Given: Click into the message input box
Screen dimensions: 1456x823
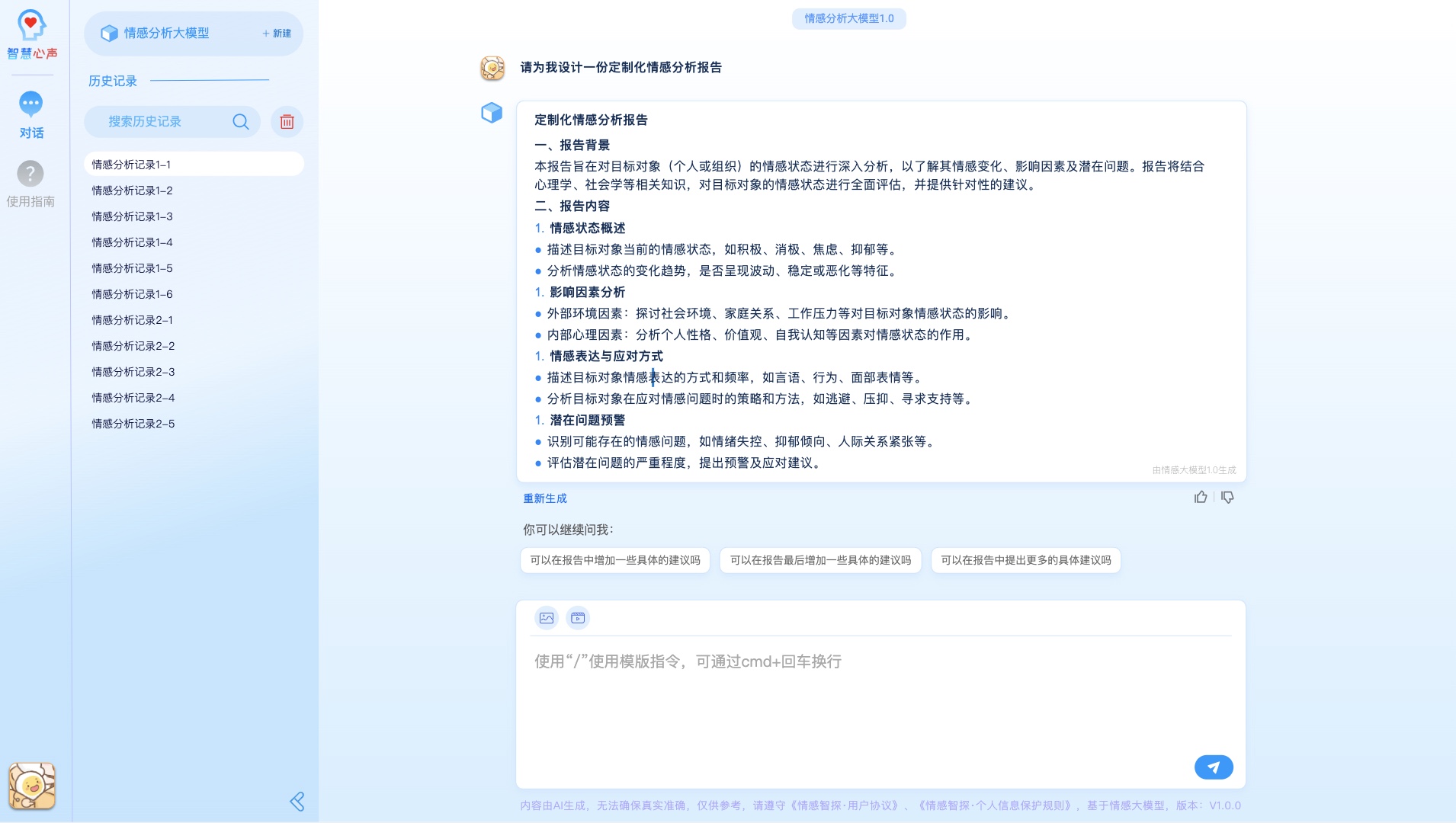Looking at the screenshot, I should tap(880, 693).
